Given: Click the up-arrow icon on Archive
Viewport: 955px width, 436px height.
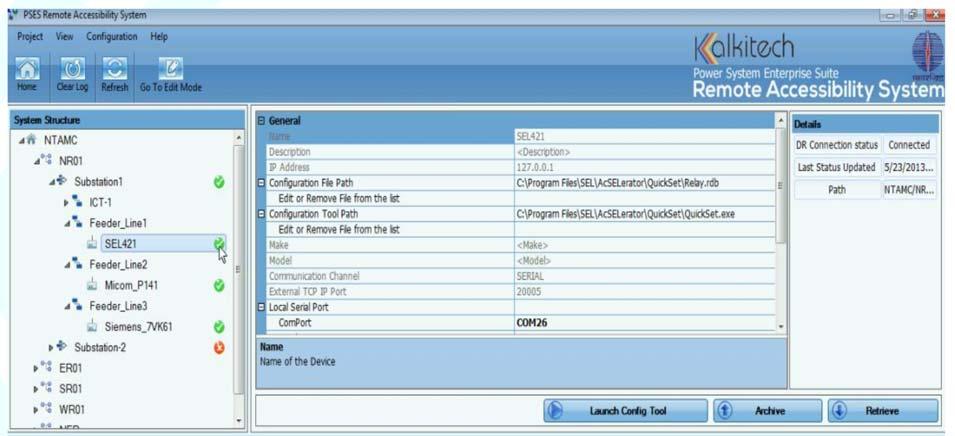Looking at the screenshot, I should pos(725,410).
